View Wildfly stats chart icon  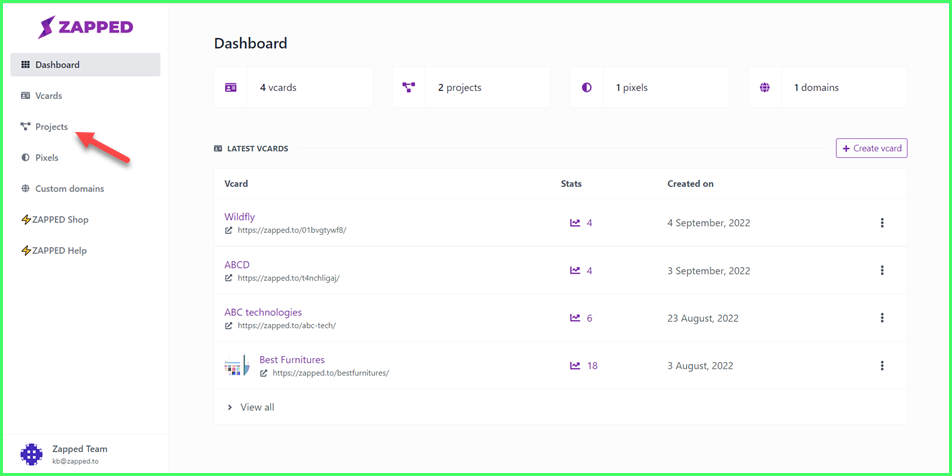click(575, 223)
